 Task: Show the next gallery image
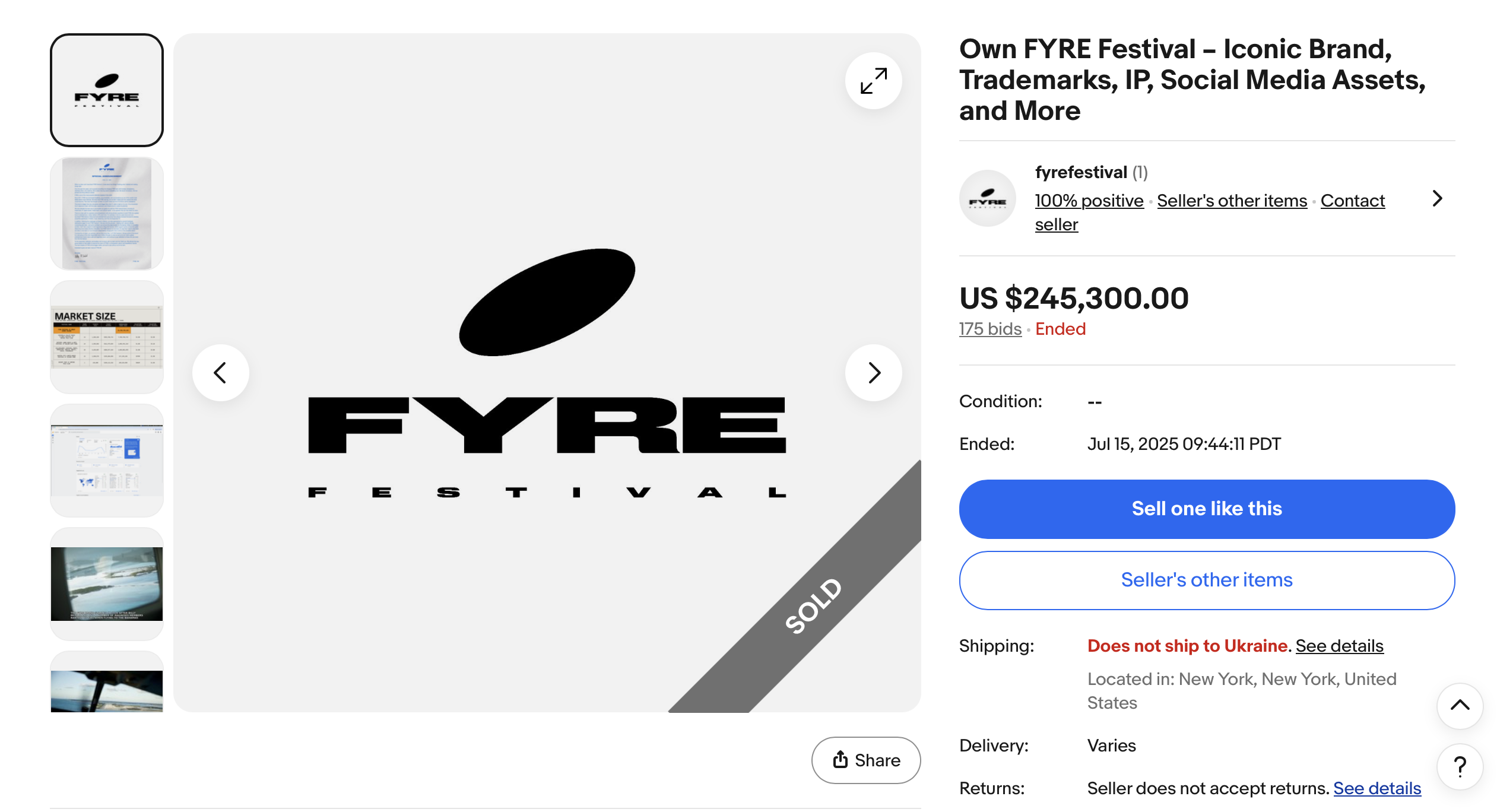(873, 373)
